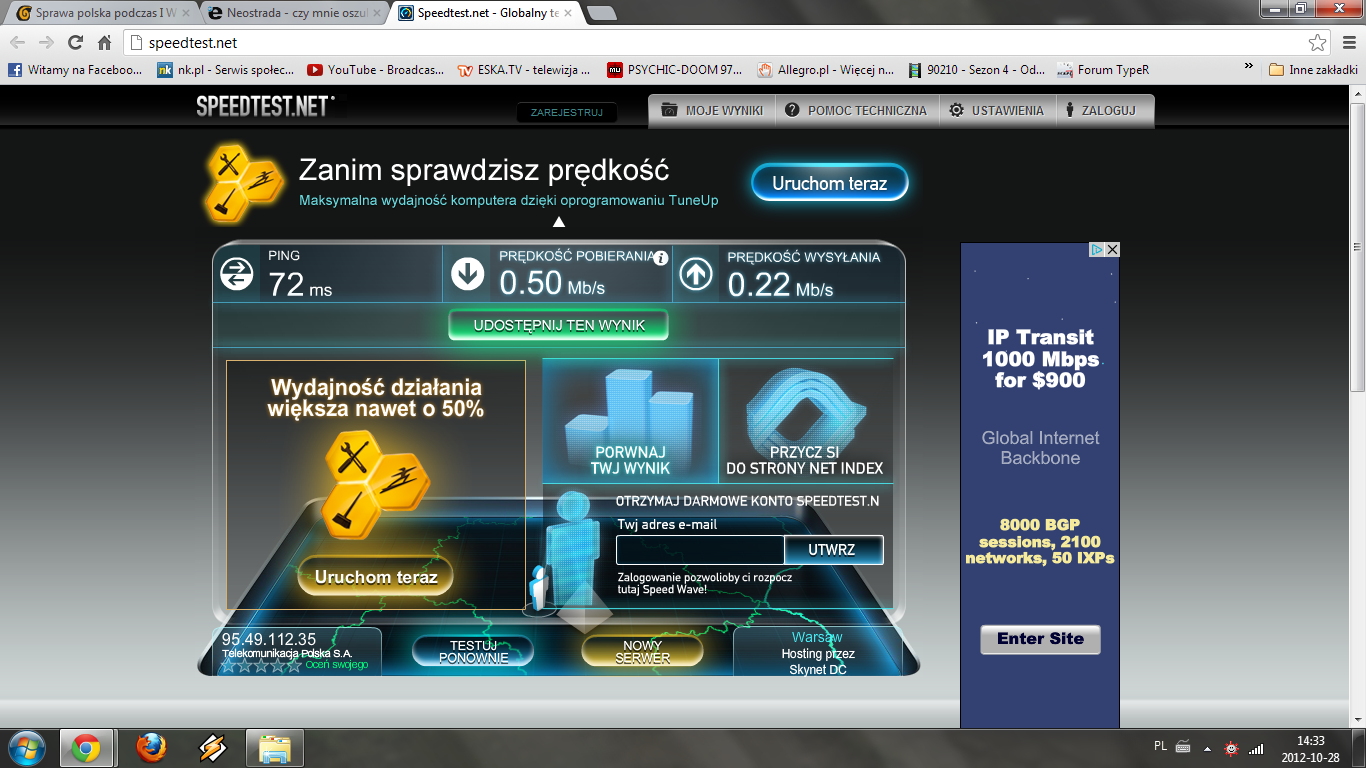Open the PL input language selector
The height and width of the screenshot is (769, 1366).
1160,746
